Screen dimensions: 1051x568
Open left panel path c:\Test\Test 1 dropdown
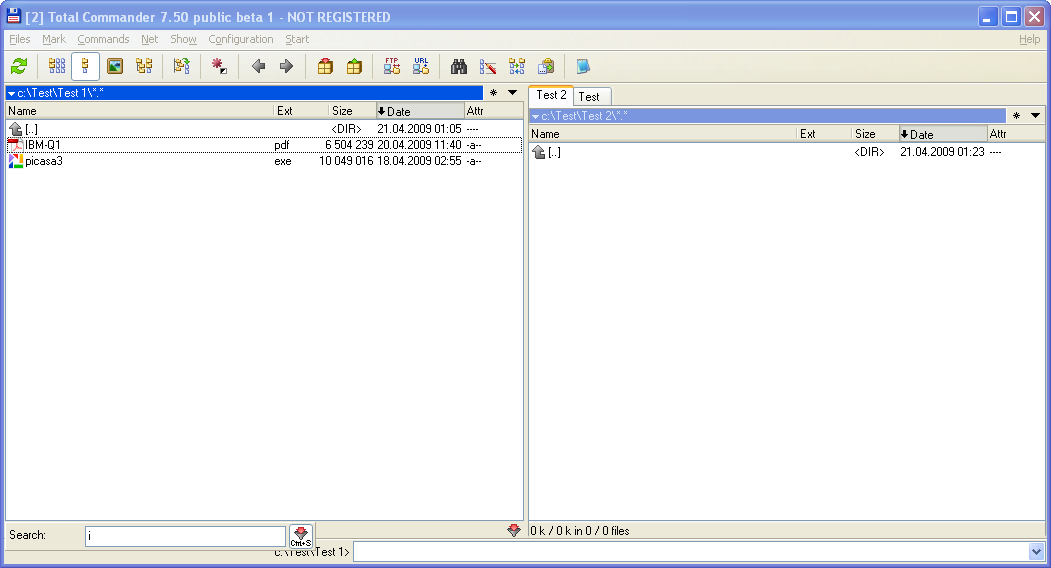coord(245,93)
